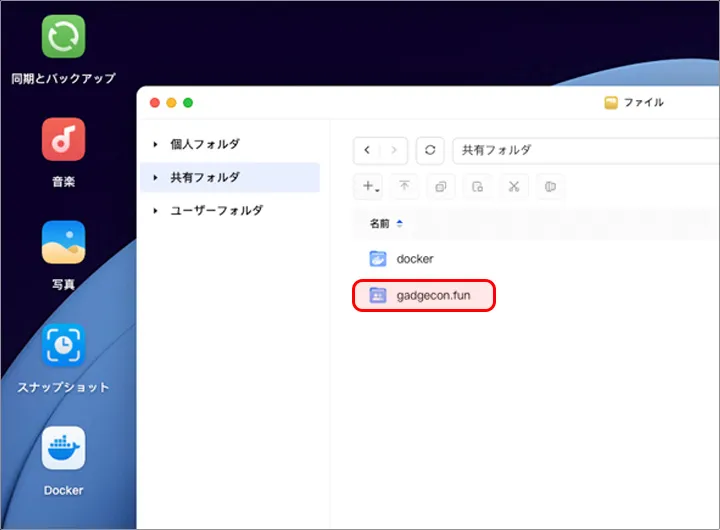Click the 共有フォルダ path input field

[x=586, y=150]
